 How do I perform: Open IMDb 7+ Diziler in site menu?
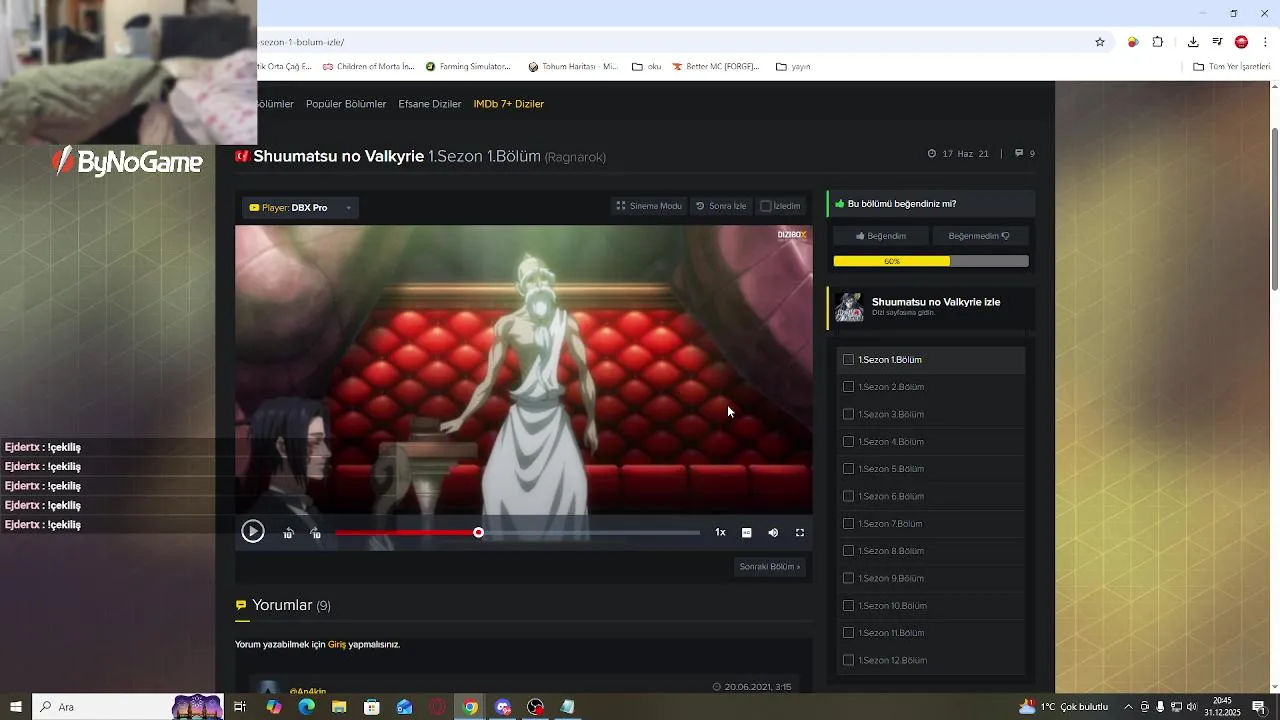509,104
